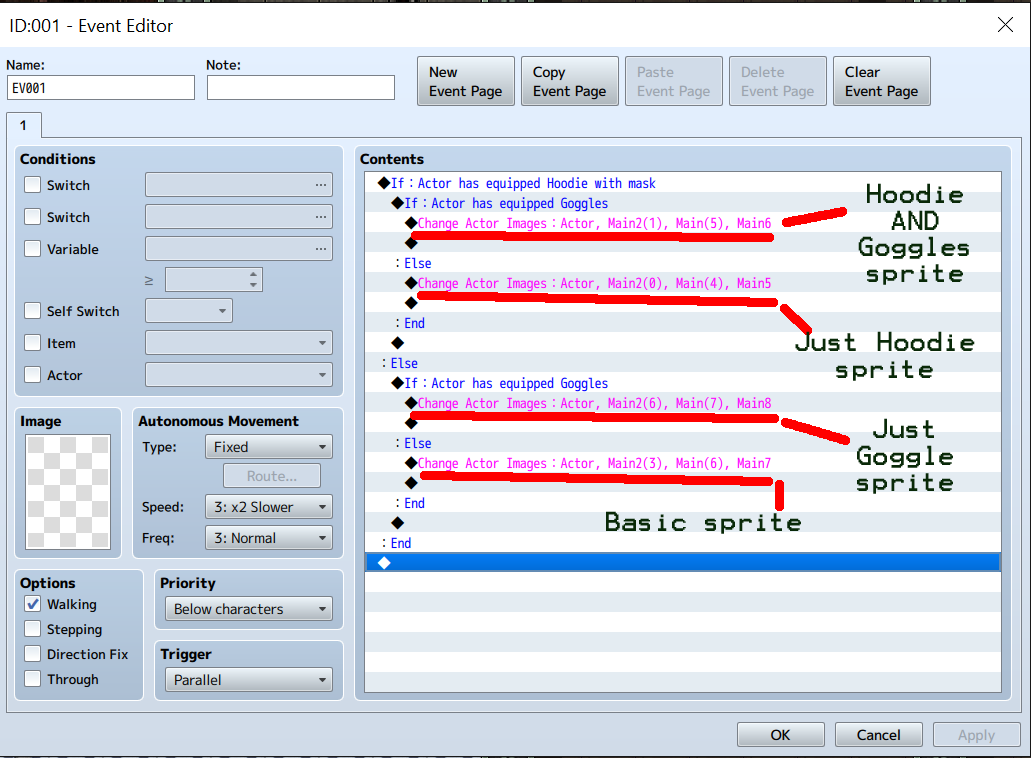1031x758 pixels.
Task: Select the final ': End' command line
Action: click(x=683, y=543)
